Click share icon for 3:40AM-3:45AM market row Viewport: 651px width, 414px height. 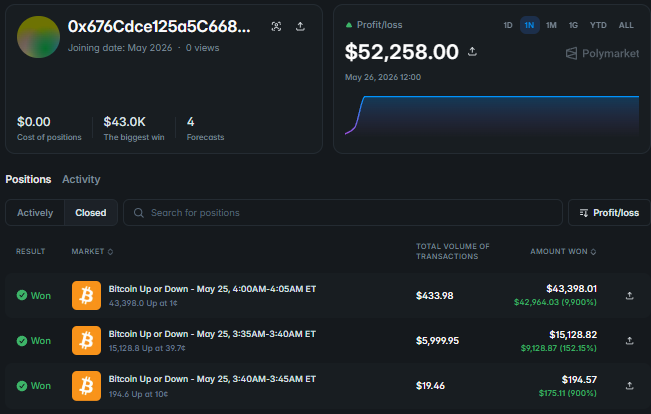[x=629, y=386]
